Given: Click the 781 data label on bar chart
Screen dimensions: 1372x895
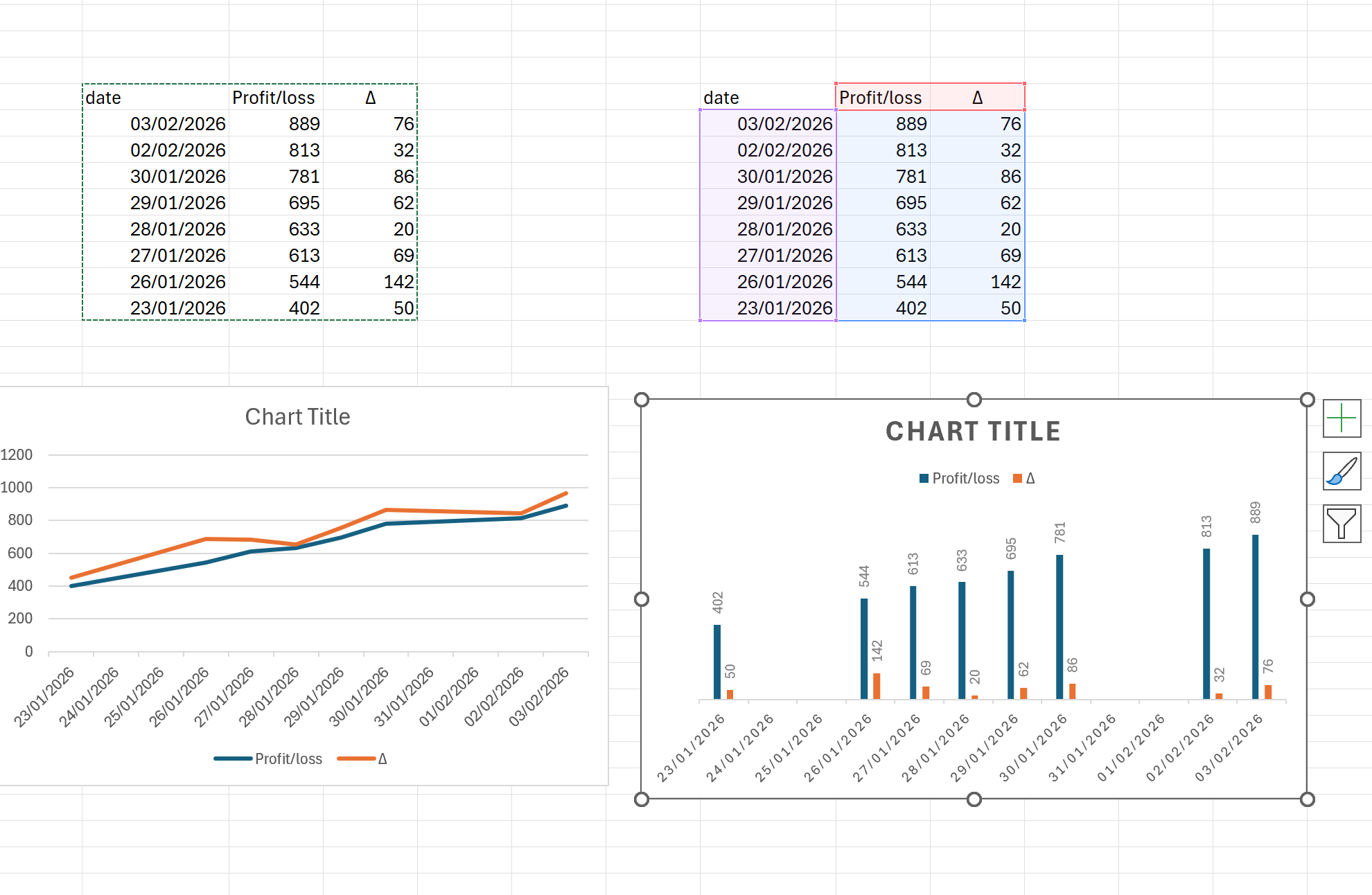Looking at the screenshot, I should click(x=1059, y=533).
